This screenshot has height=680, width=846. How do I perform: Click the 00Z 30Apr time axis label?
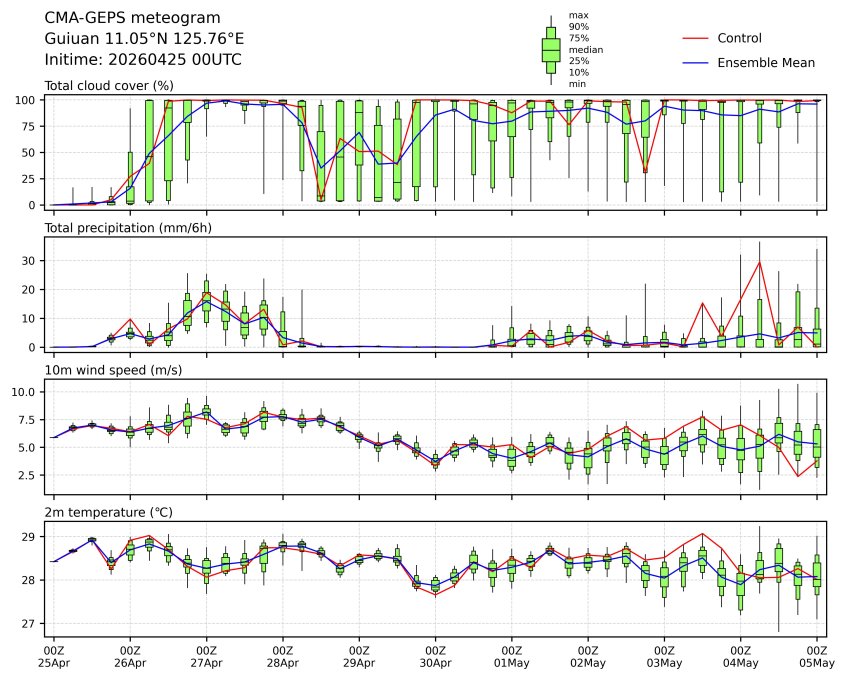pos(435,656)
